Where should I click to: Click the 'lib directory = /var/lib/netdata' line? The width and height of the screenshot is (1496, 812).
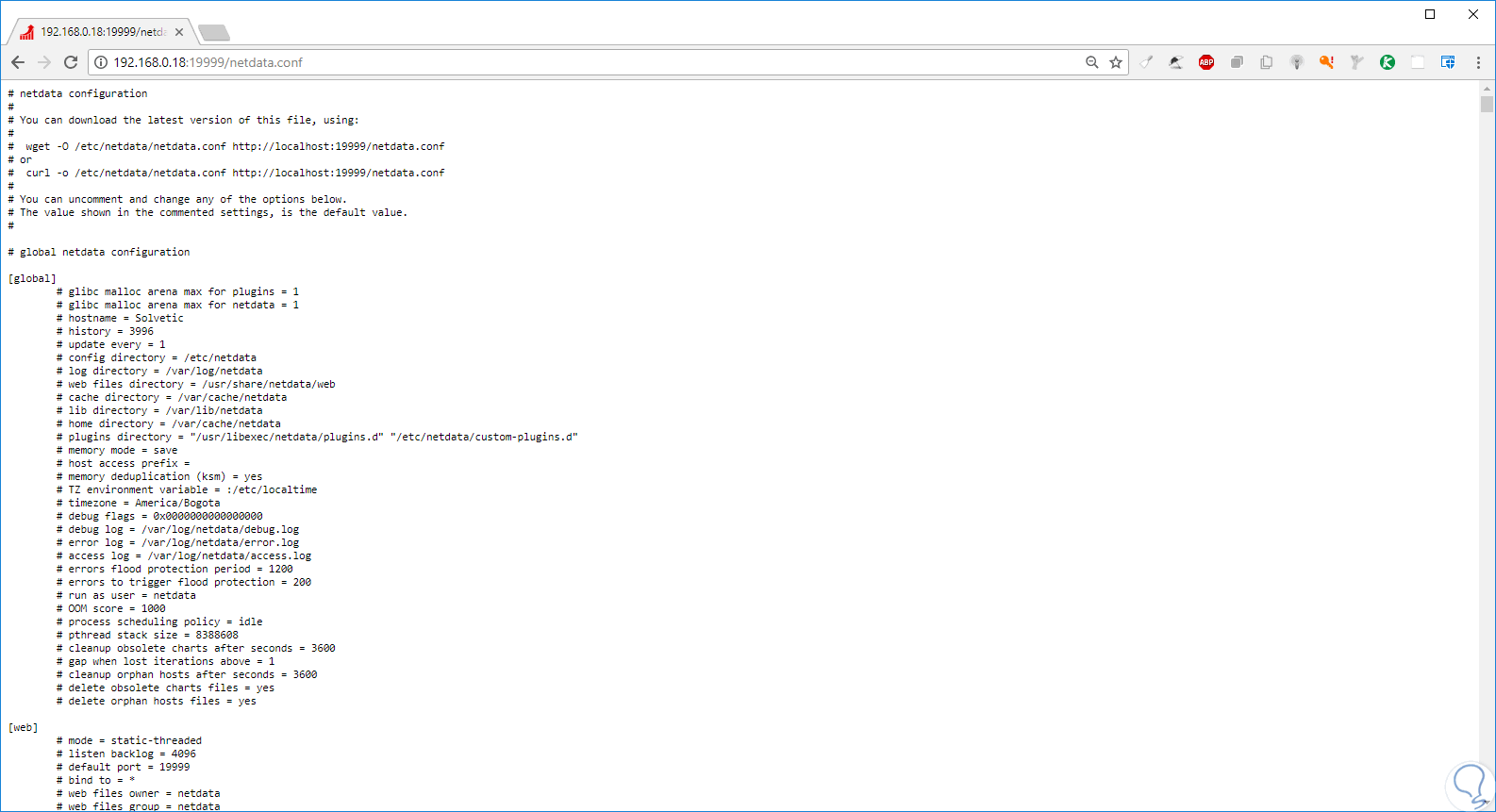(159, 410)
